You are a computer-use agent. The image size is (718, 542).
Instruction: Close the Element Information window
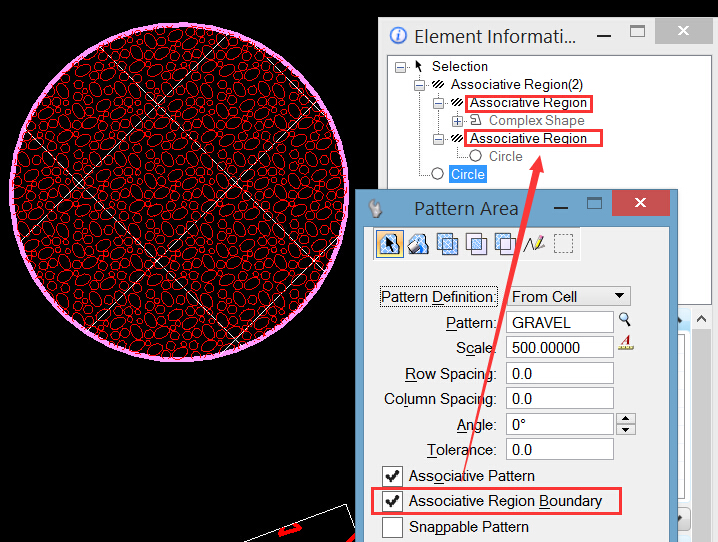click(684, 31)
